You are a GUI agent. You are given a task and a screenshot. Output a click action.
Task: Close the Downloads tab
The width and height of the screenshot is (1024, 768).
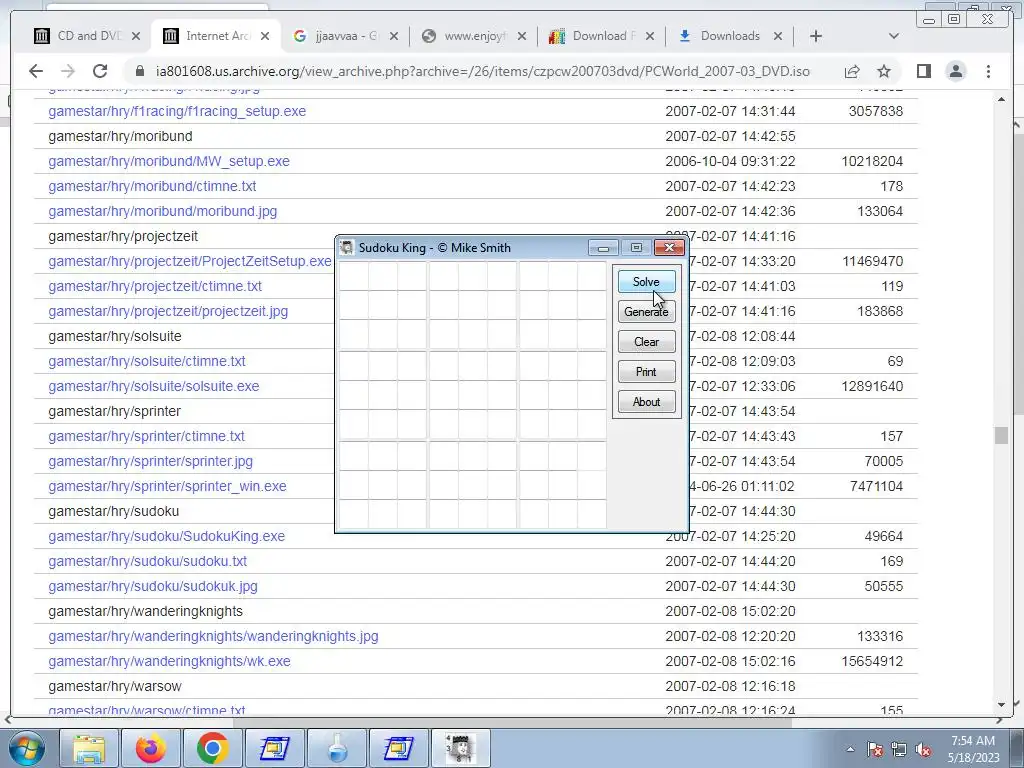(777, 36)
